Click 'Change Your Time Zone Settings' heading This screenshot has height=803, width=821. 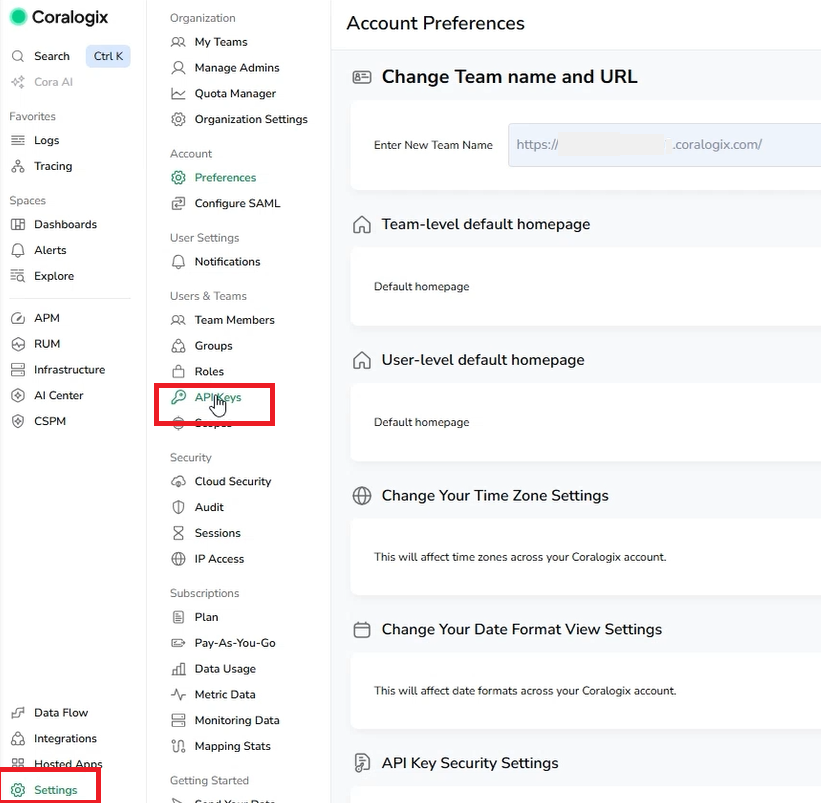[495, 495]
